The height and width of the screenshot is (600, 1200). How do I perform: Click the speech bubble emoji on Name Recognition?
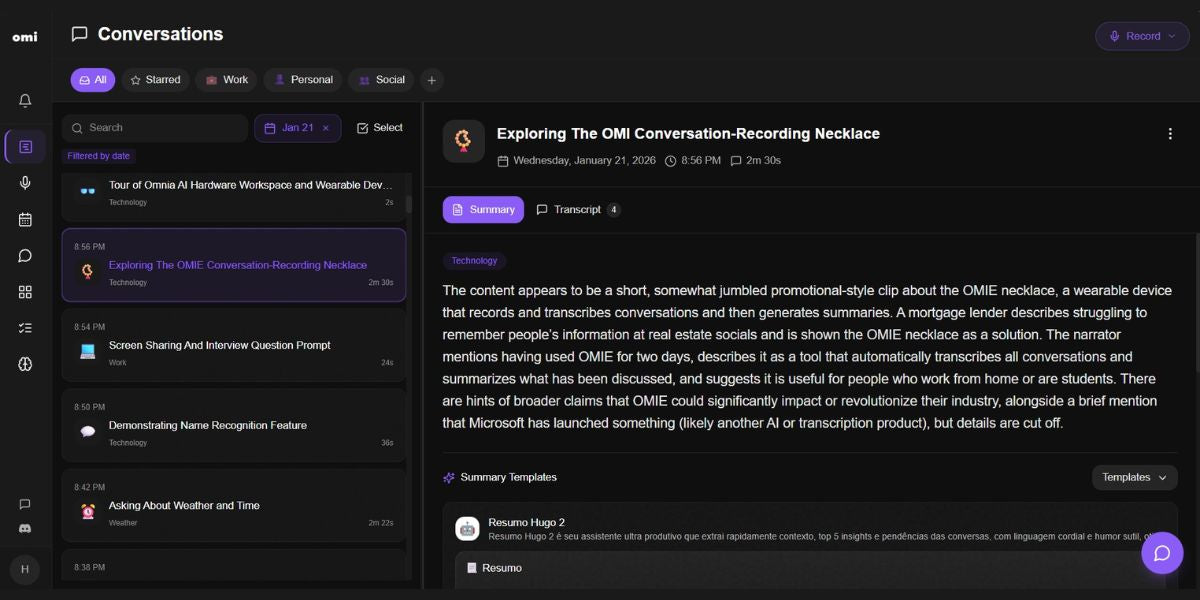click(x=88, y=431)
